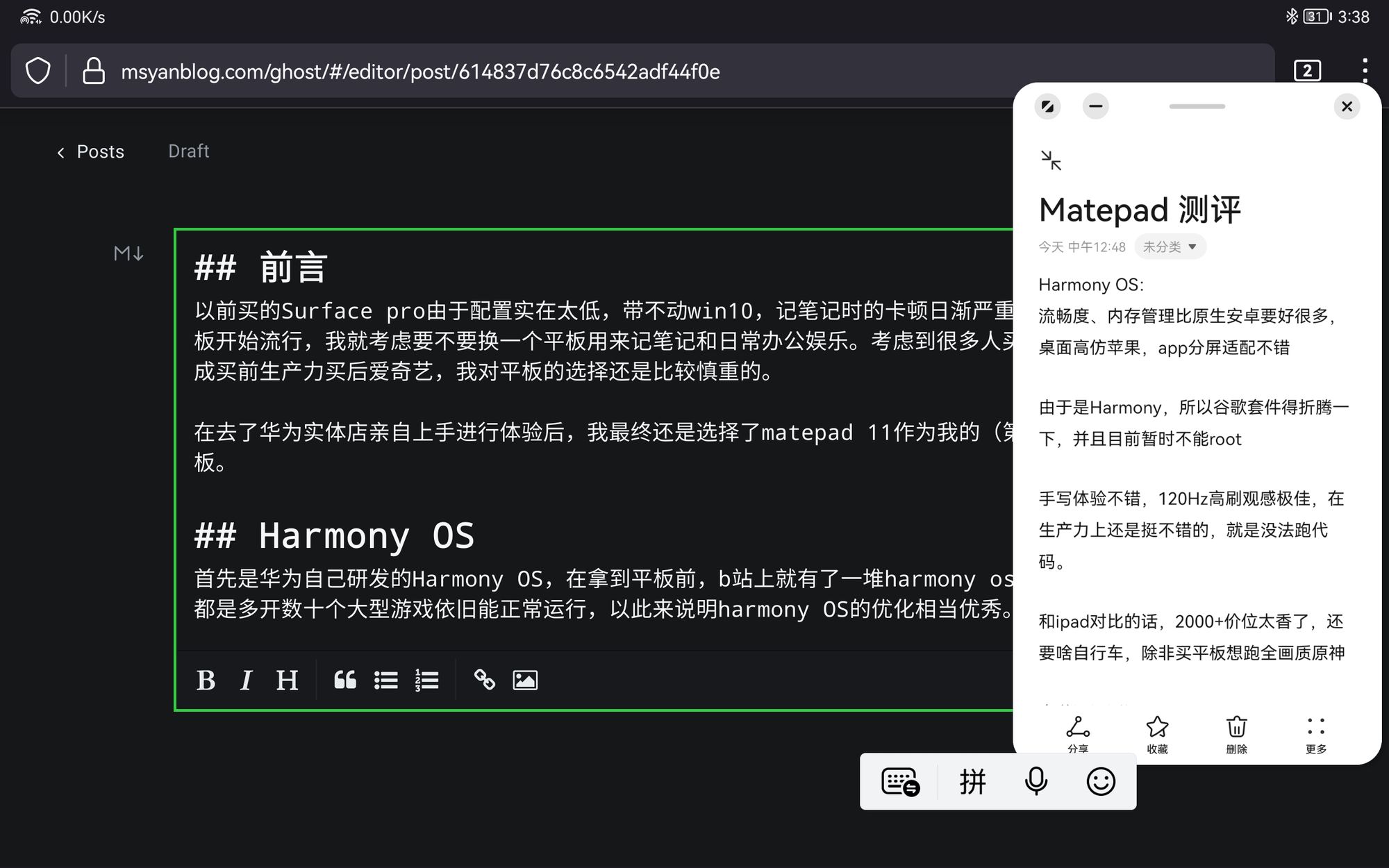Click the browser address bar URL
The width and height of the screenshot is (1389, 868).
(420, 72)
